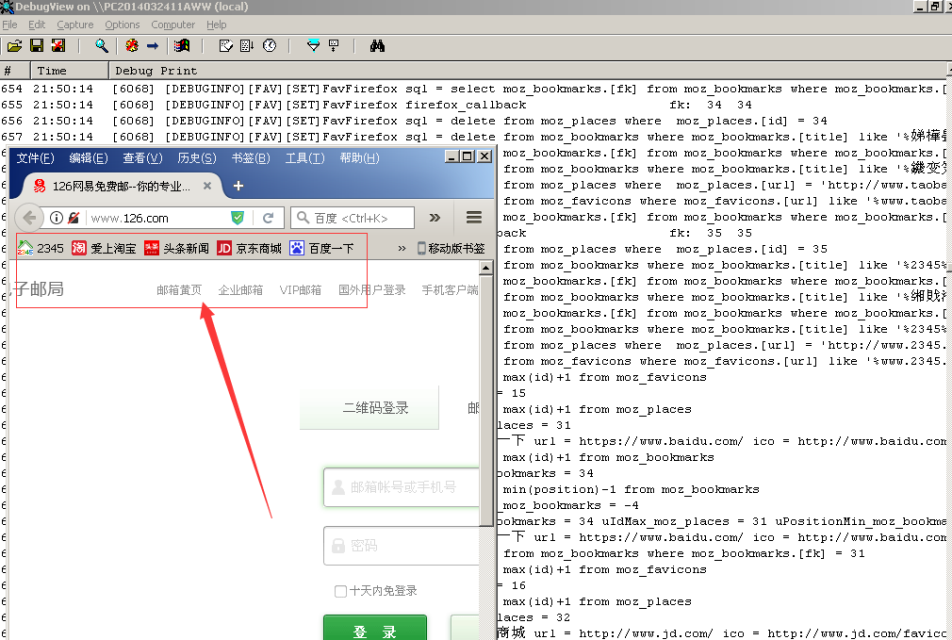This screenshot has height=640, width=952.
Task: Open the 移动版书签 bookmarks folder
Action: (451, 248)
